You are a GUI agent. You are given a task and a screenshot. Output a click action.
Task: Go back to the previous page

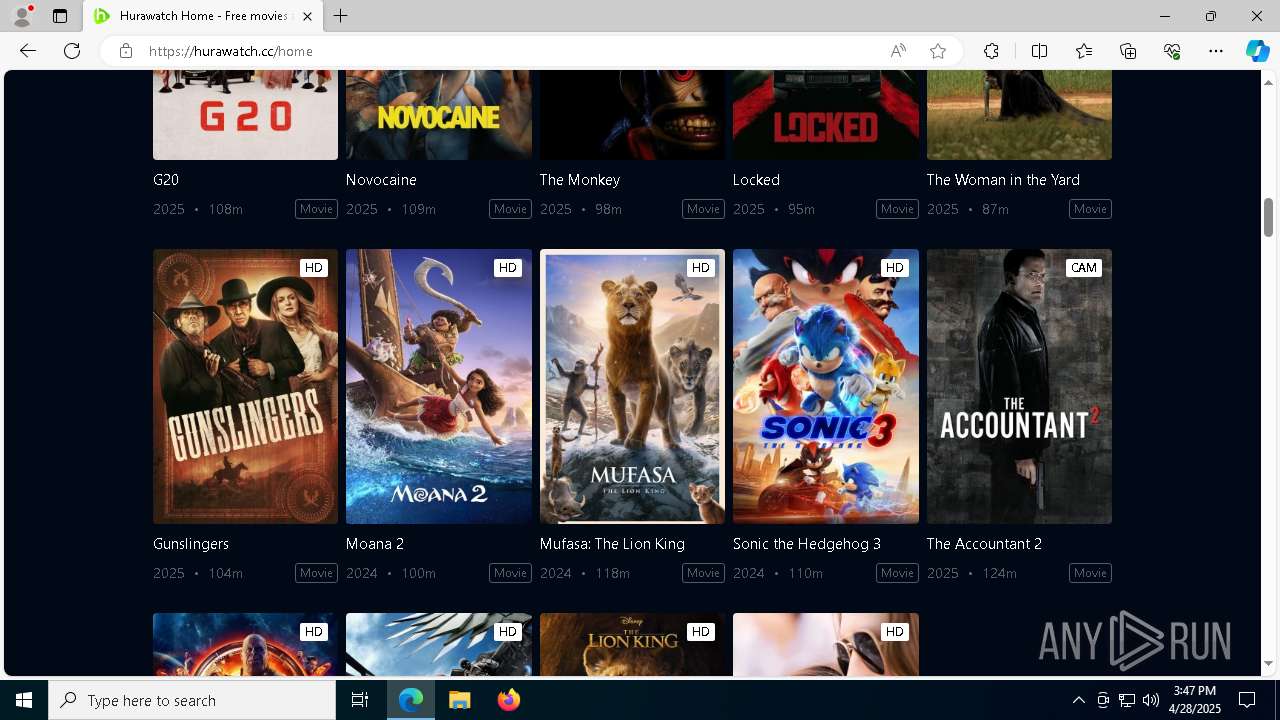click(28, 51)
